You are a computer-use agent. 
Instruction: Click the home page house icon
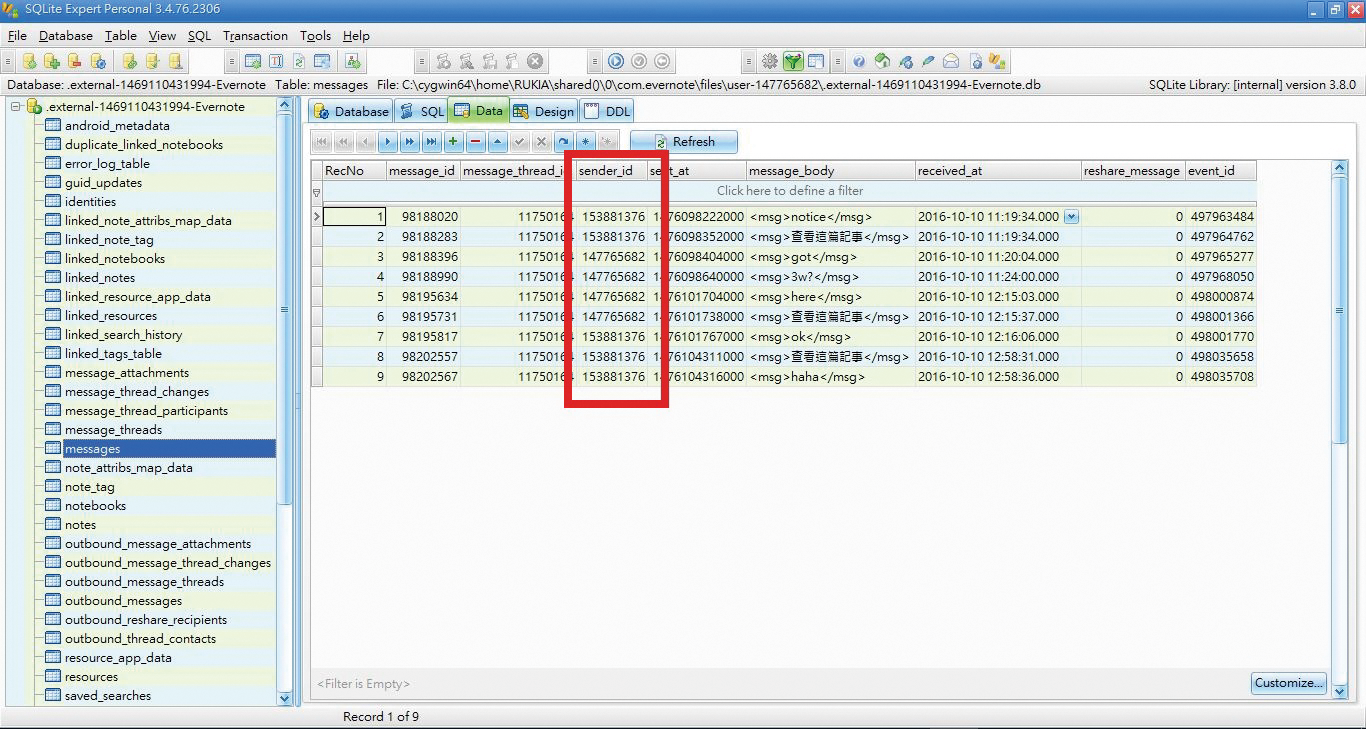coord(882,61)
